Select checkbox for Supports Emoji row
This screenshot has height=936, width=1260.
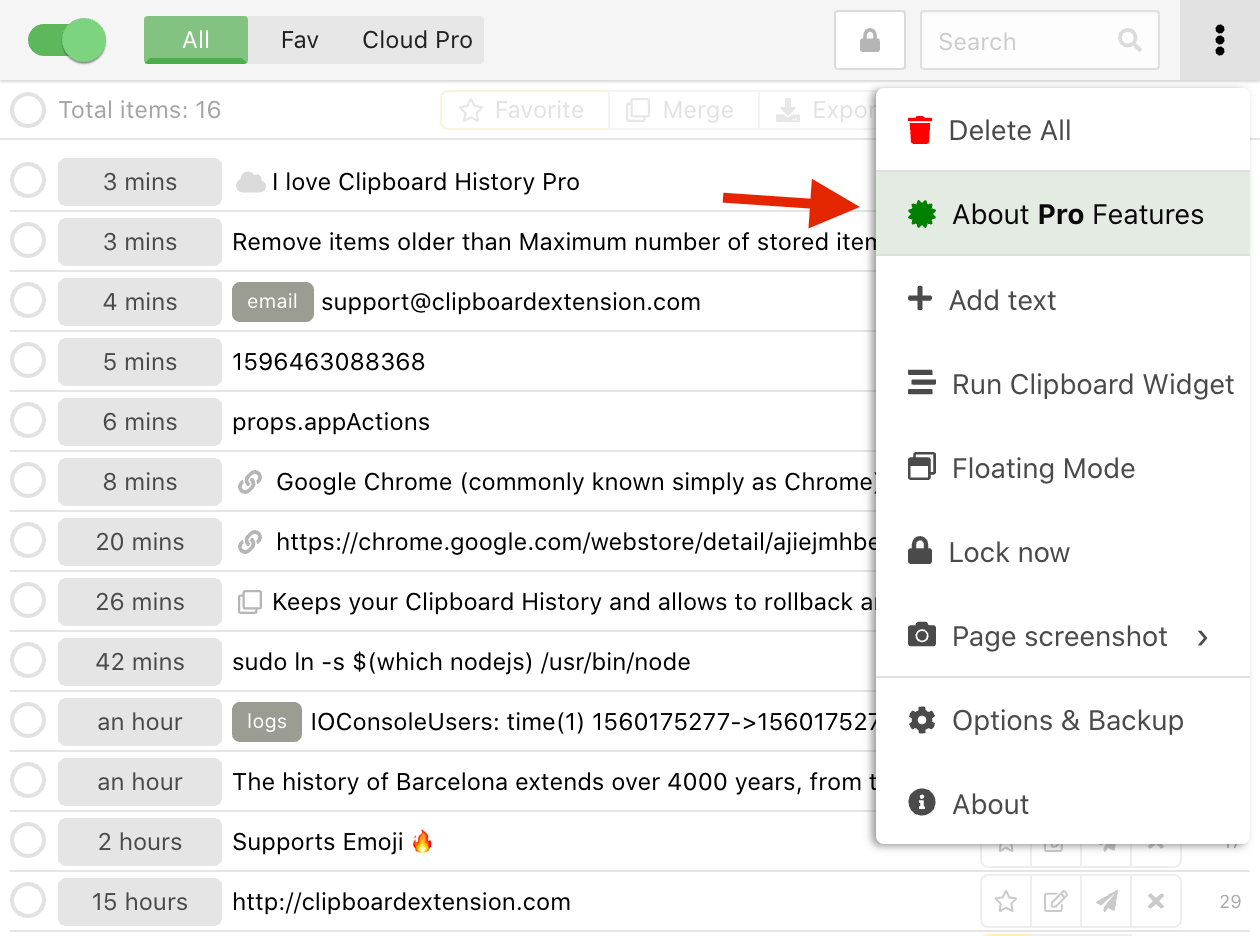(x=28, y=842)
